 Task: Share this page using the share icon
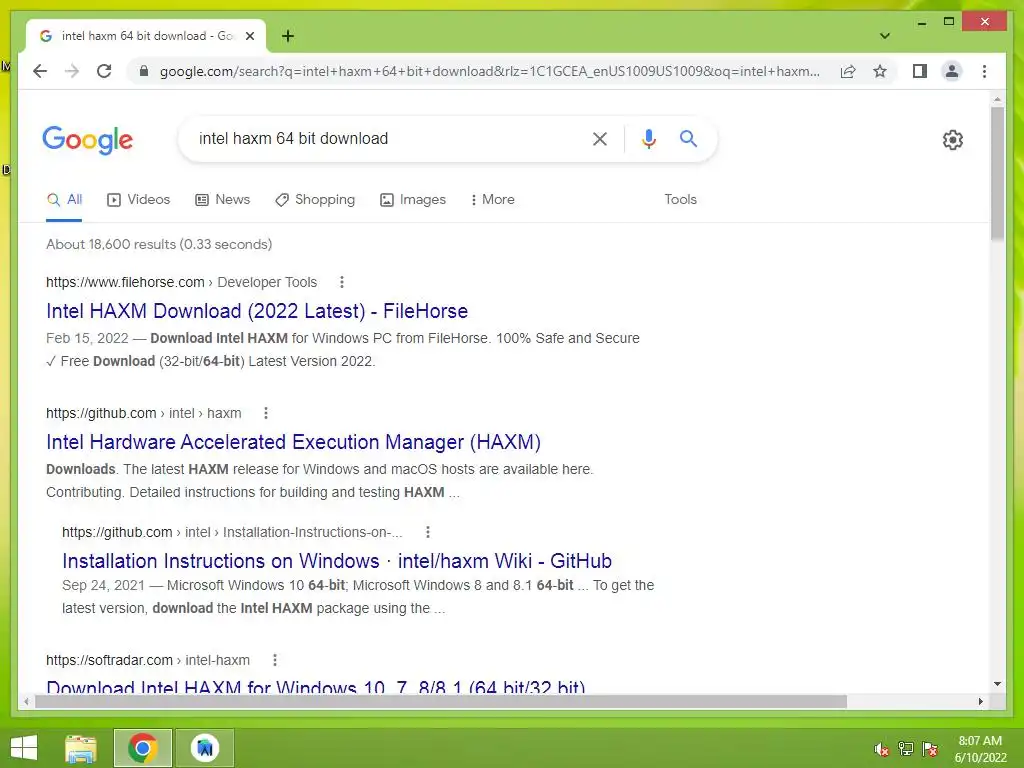pyautogui.click(x=848, y=71)
